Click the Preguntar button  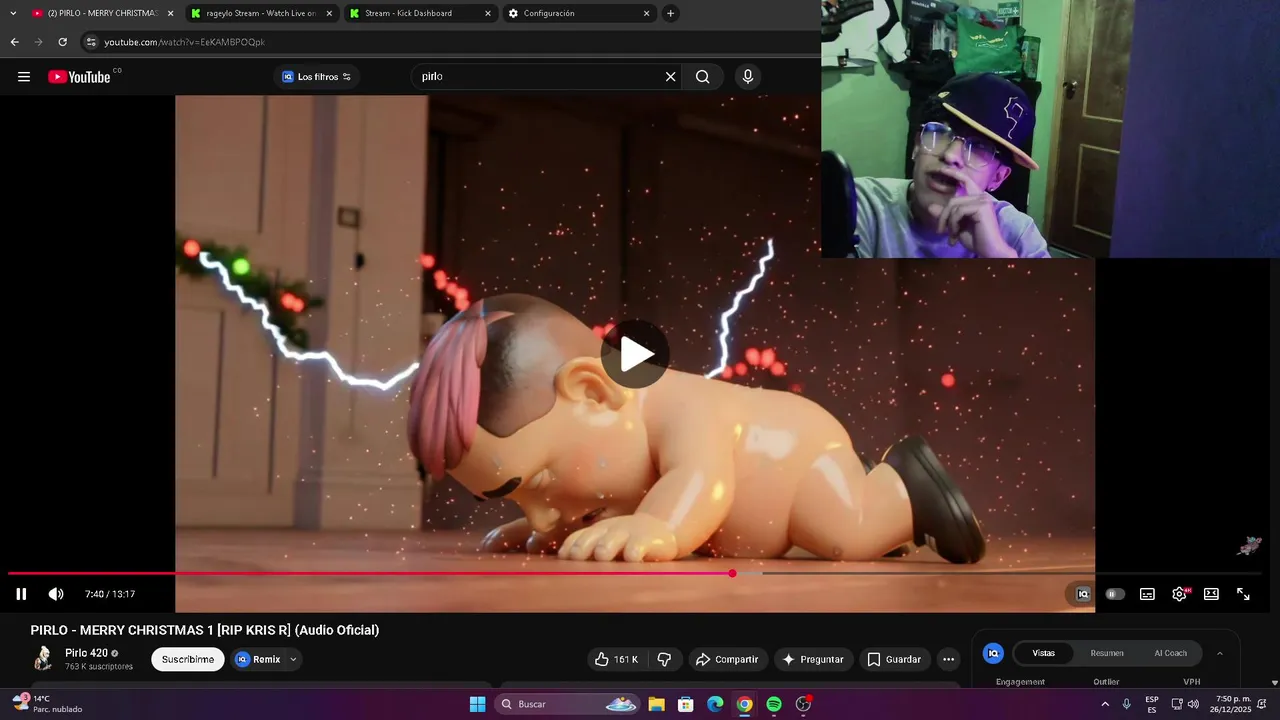(x=813, y=659)
